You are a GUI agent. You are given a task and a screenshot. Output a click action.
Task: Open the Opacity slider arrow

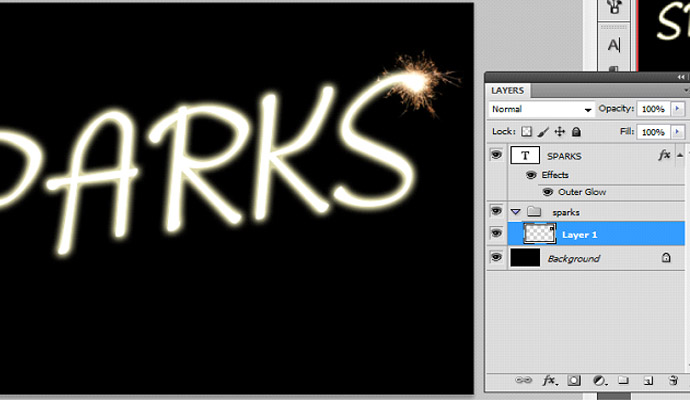tap(678, 109)
